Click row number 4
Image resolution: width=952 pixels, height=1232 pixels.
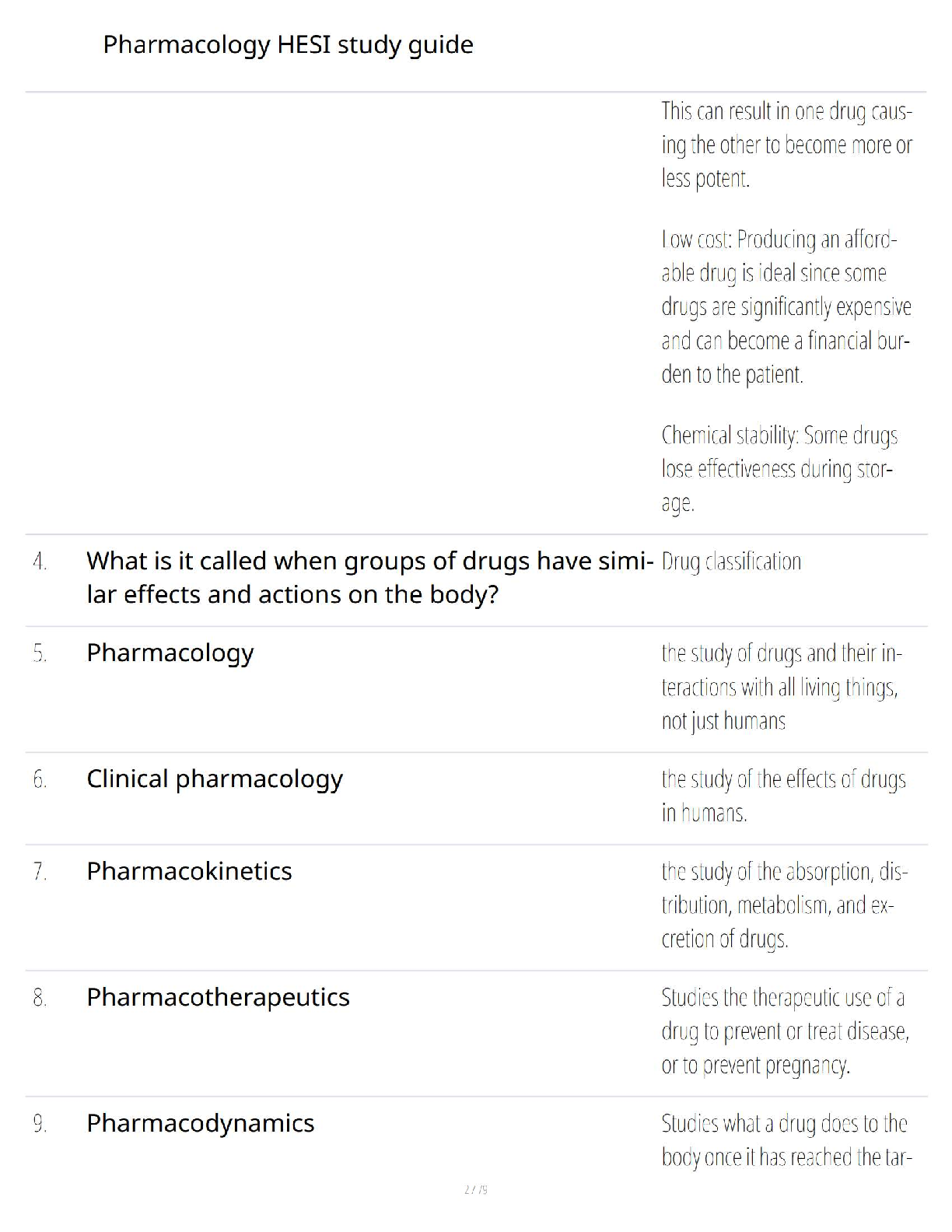[x=40, y=562]
